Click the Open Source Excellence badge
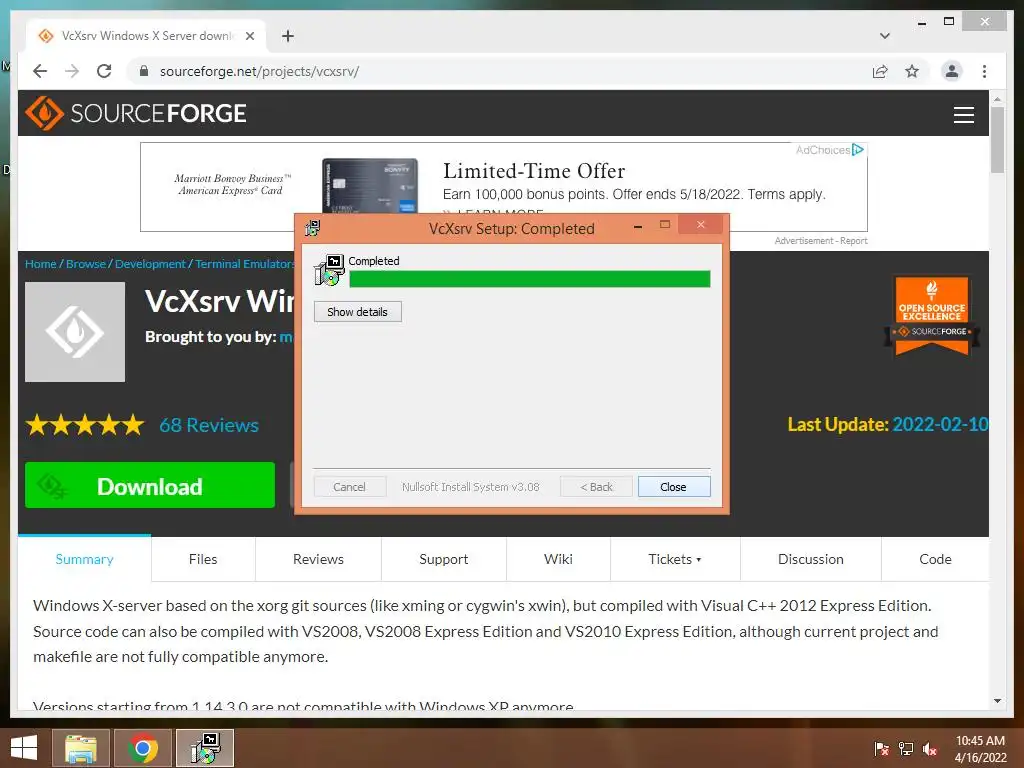 click(932, 316)
